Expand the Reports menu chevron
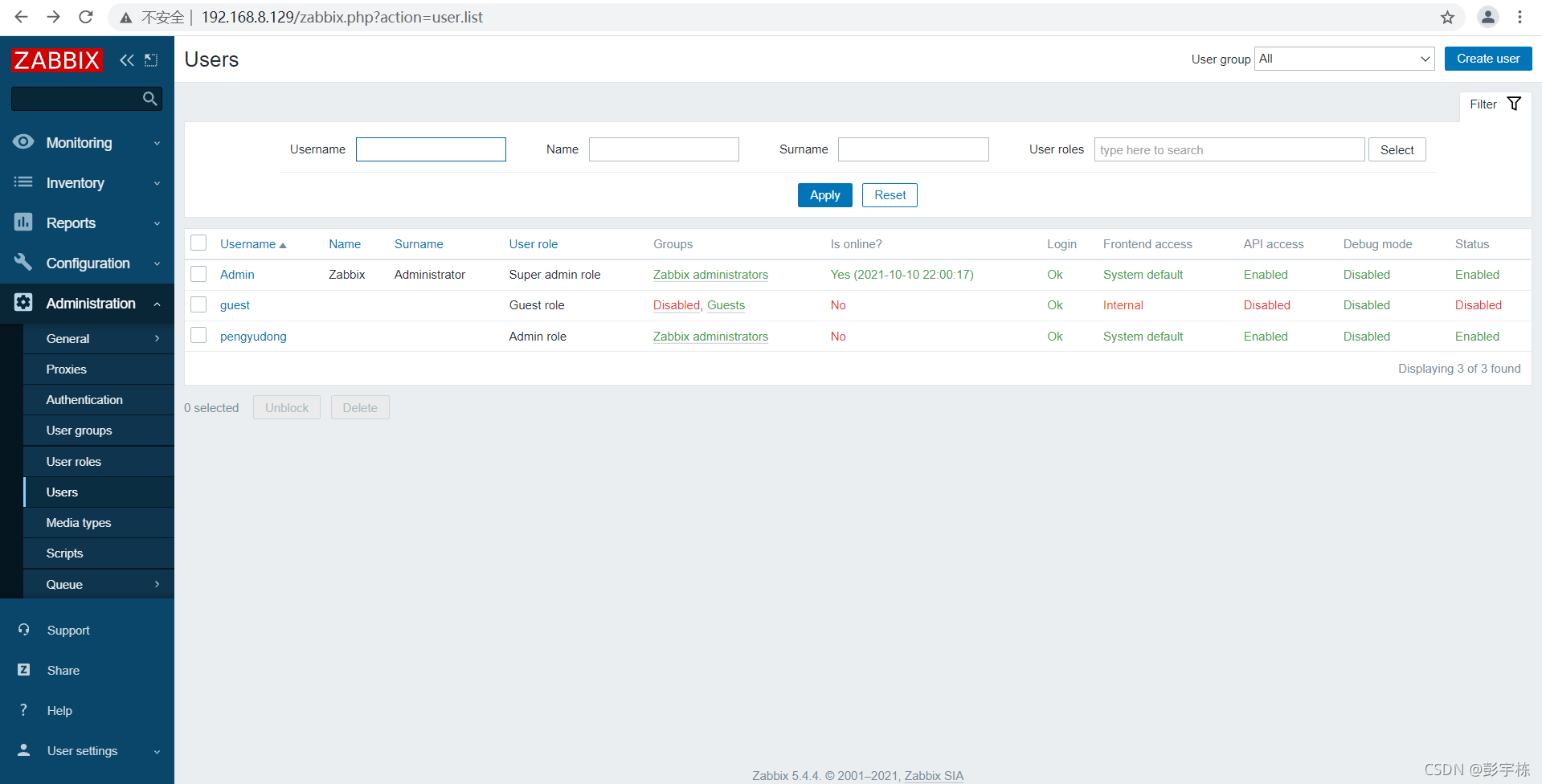The width and height of the screenshot is (1542, 784). [157, 223]
